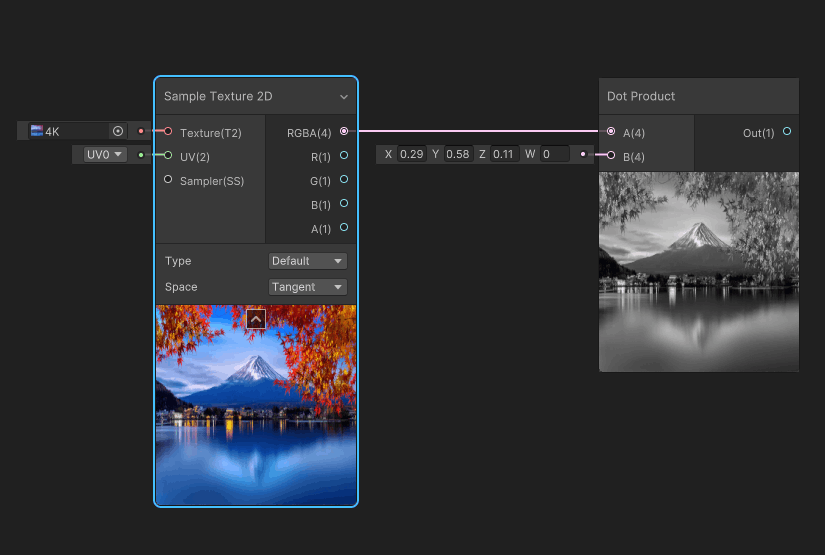
Task: Select the Sample Texture 2D node title
Action: (x=218, y=96)
